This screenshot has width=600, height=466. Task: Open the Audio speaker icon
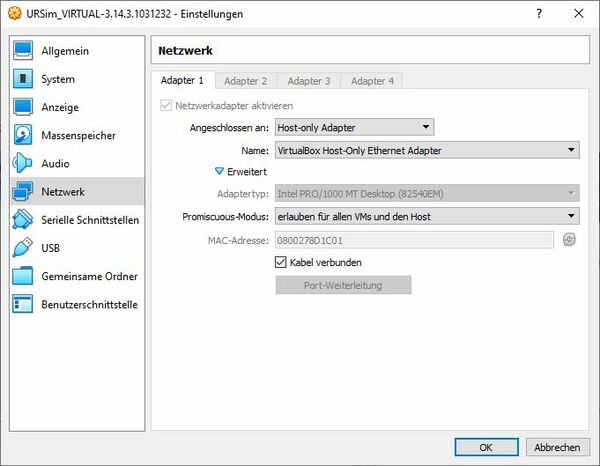click(23, 163)
